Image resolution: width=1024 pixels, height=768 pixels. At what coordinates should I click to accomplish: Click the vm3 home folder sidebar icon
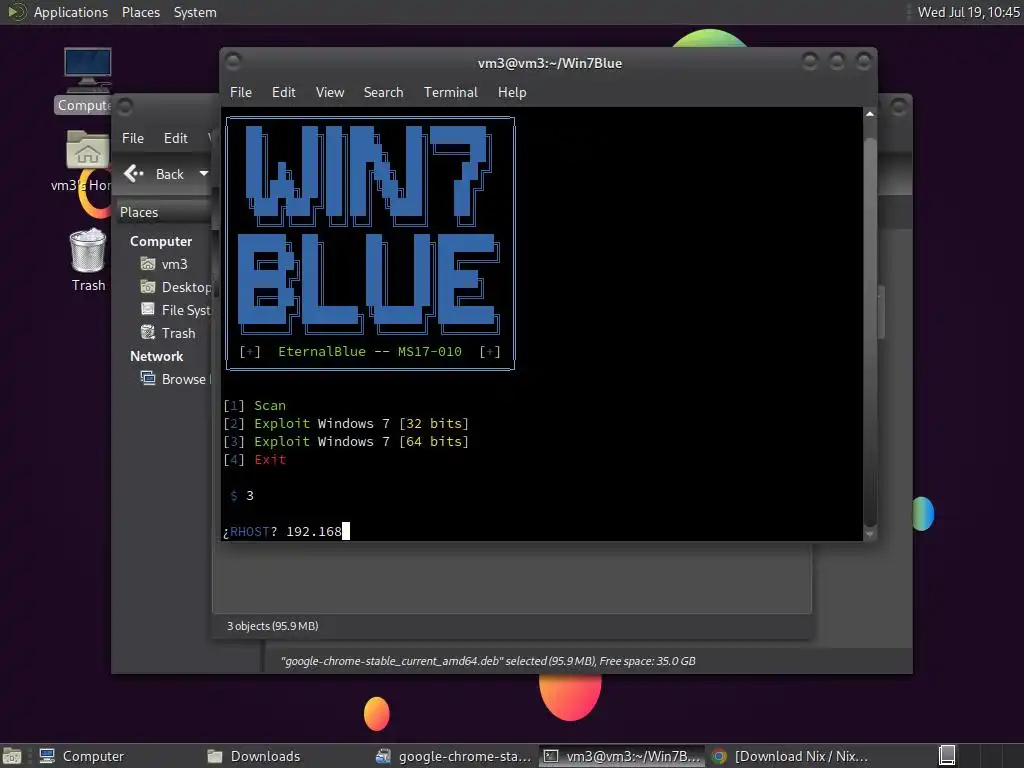(148, 264)
